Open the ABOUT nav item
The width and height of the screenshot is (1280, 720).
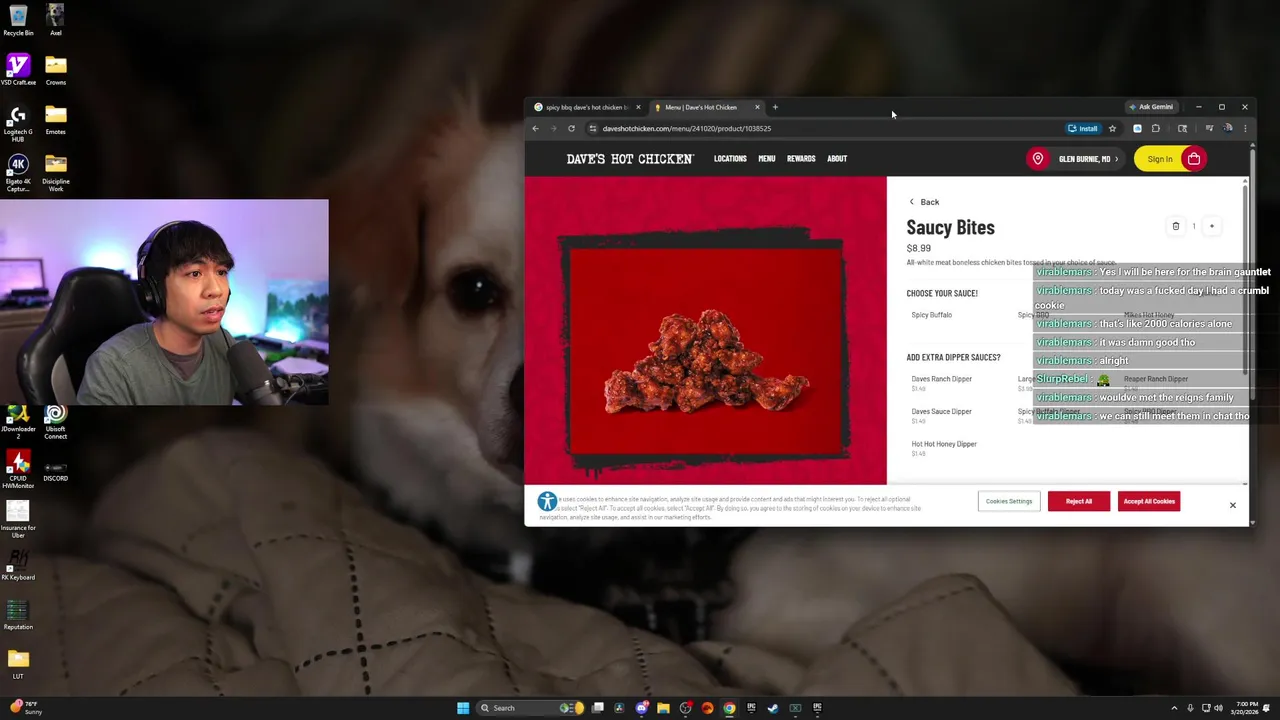click(x=837, y=159)
